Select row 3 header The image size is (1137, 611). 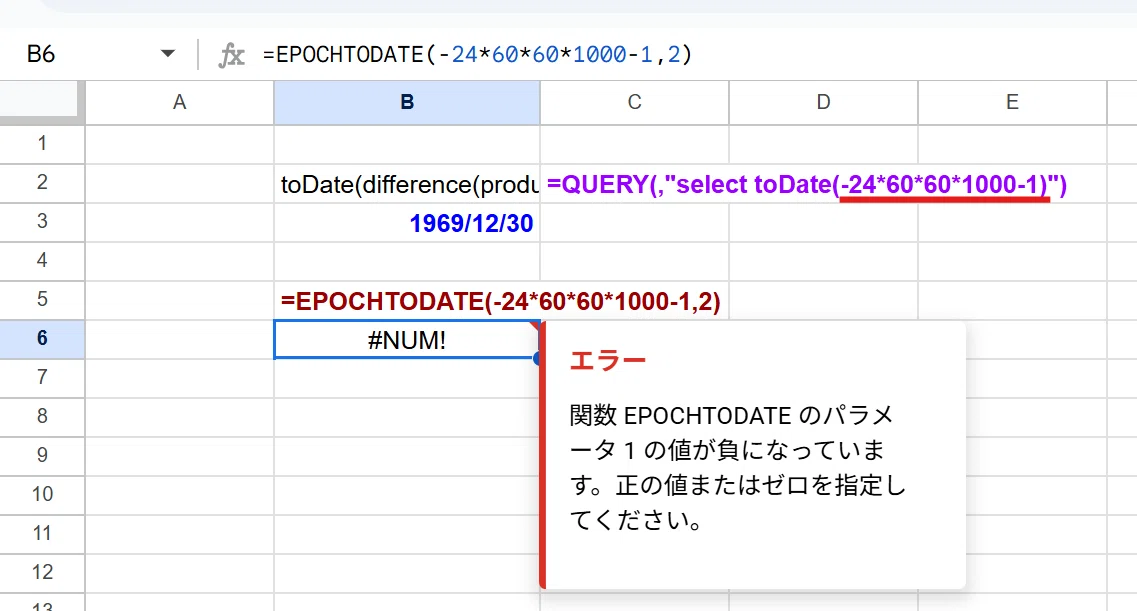pyautogui.click(x=42, y=222)
